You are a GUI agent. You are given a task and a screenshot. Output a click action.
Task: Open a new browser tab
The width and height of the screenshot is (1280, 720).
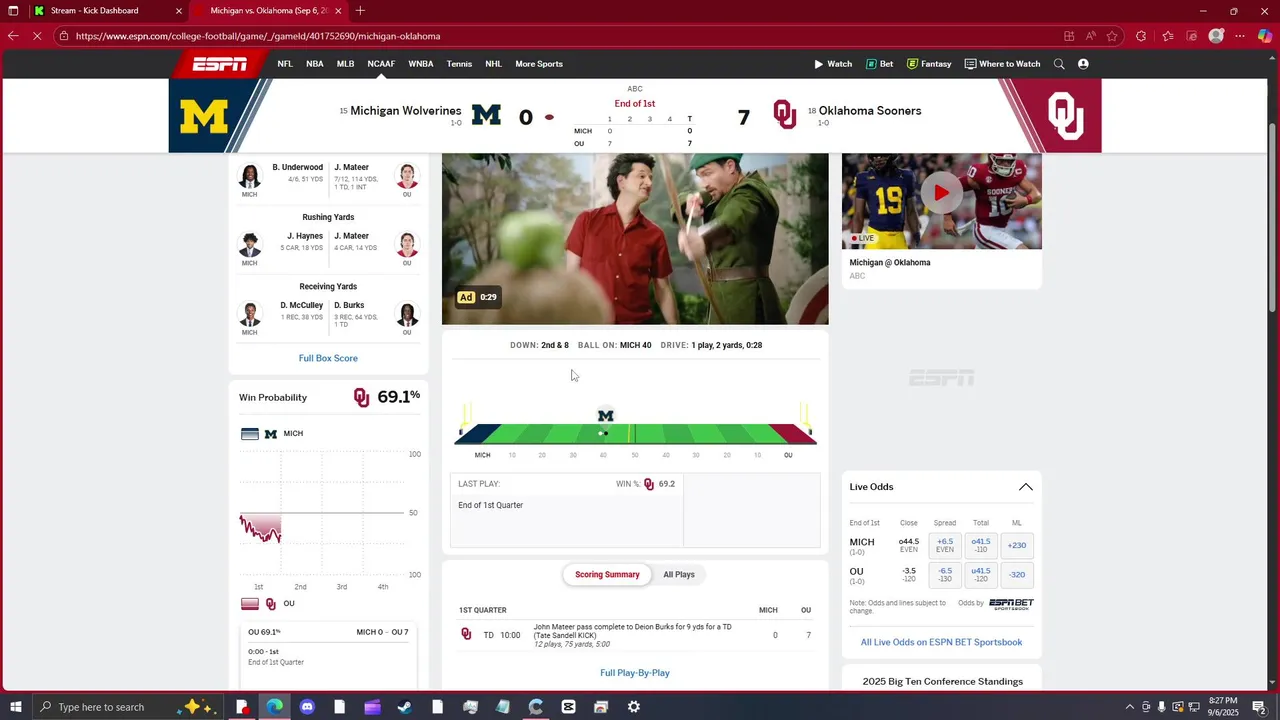click(360, 11)
